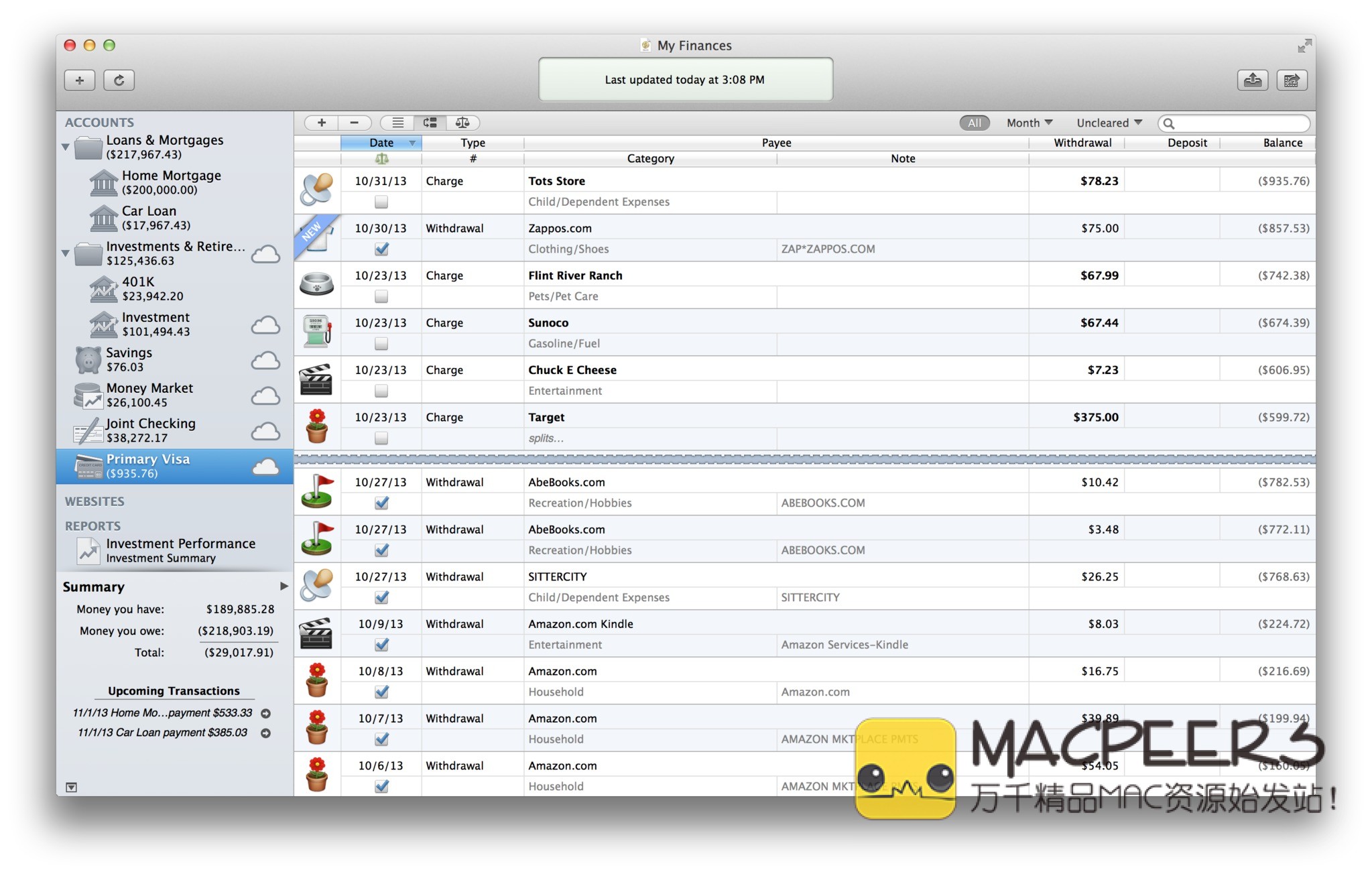Open the Uncleared filter dropdown
1372x874 pixels.
click(1109, 123)
